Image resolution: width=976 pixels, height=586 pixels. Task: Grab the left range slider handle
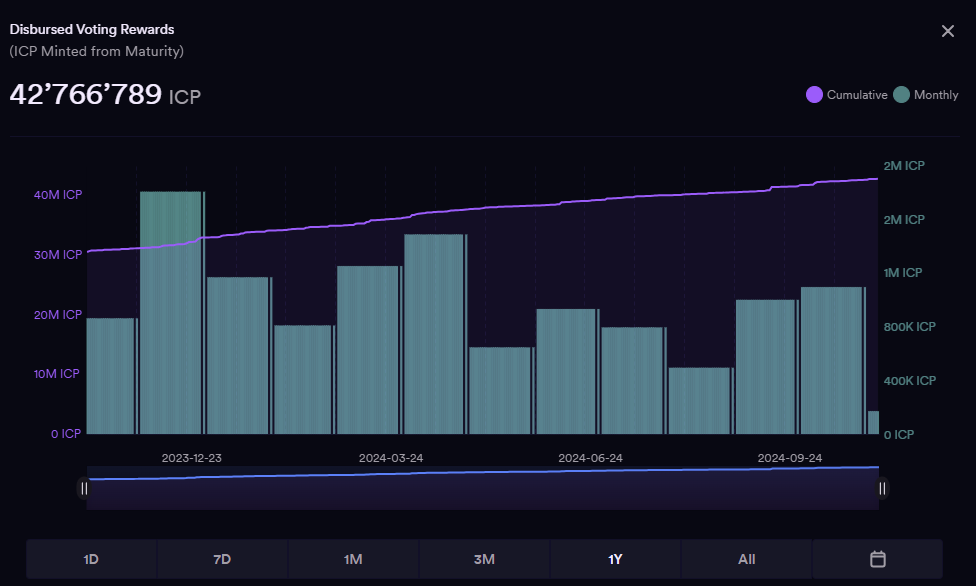click(84, 488)
